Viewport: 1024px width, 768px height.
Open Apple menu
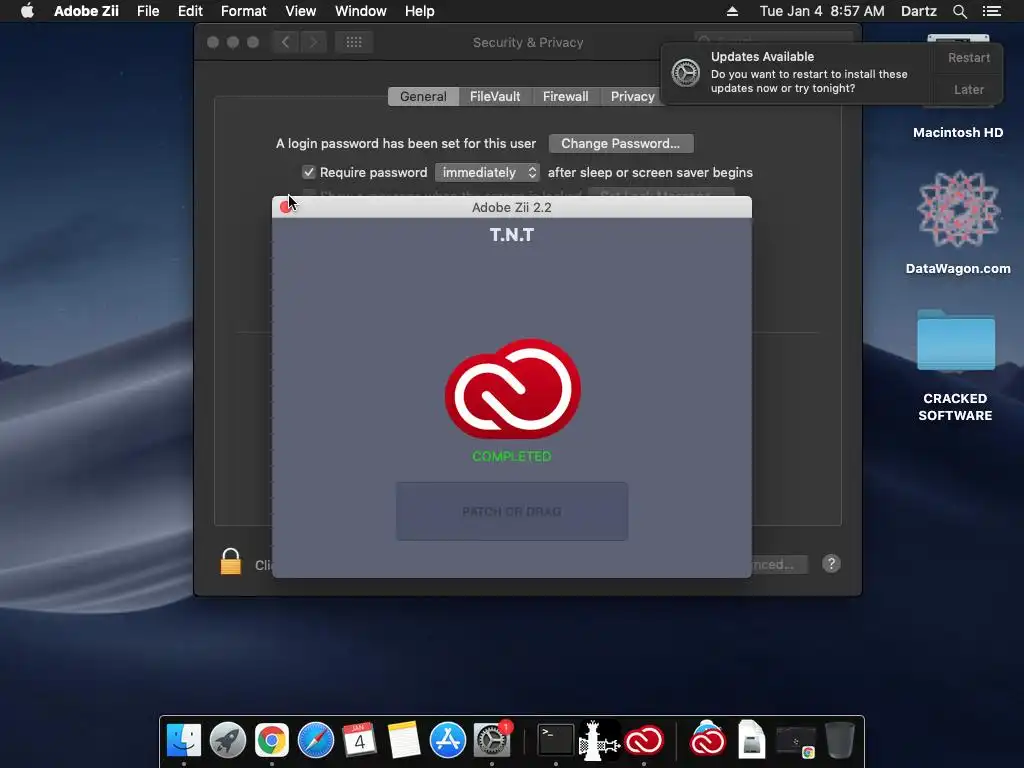click(x=27, y=11)
